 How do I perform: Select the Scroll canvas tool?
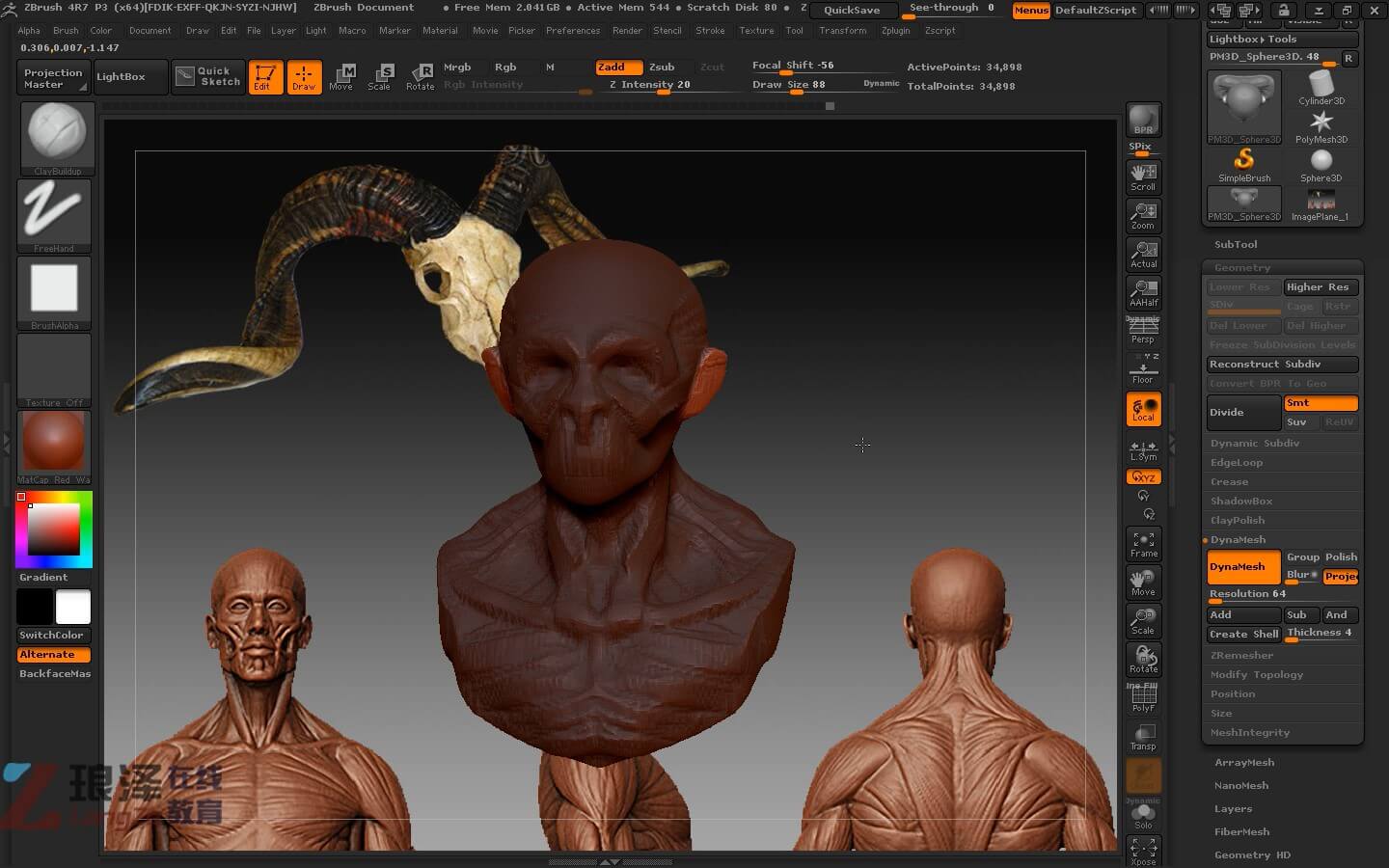click(x=1143, y=176)
